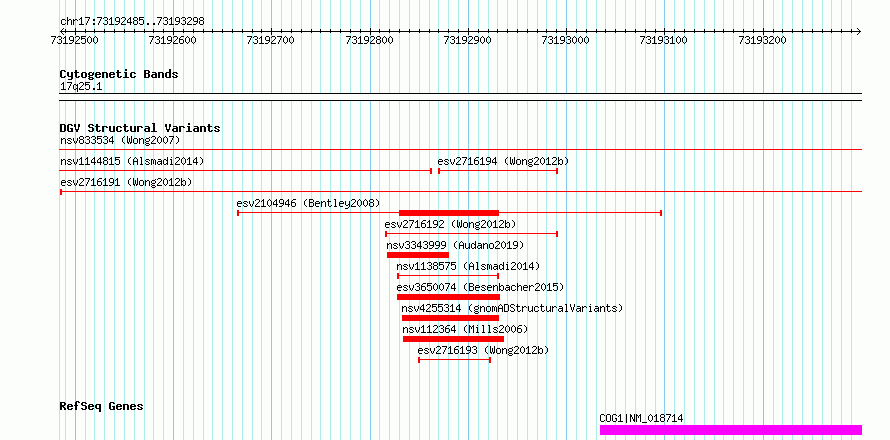Open variant nsv112364 (Mills2006) label
Screen dimensions: 890x440
coord(465,329)
